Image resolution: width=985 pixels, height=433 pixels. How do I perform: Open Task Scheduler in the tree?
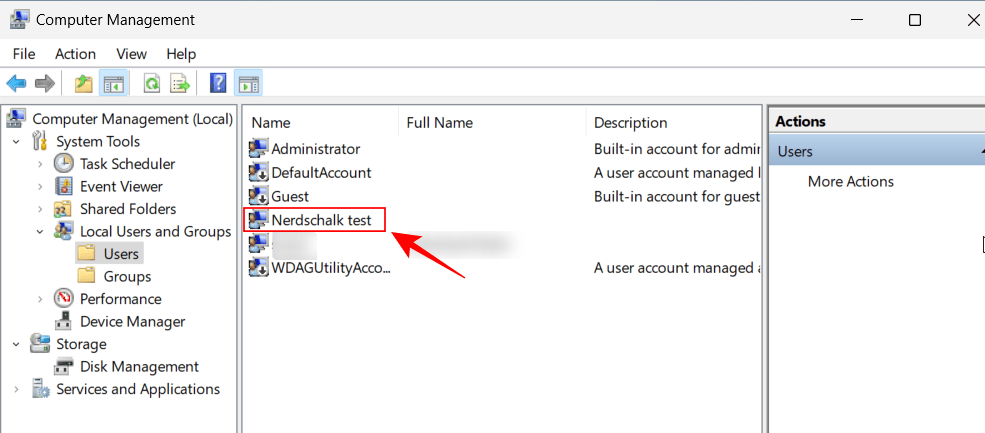pos(127,164)
